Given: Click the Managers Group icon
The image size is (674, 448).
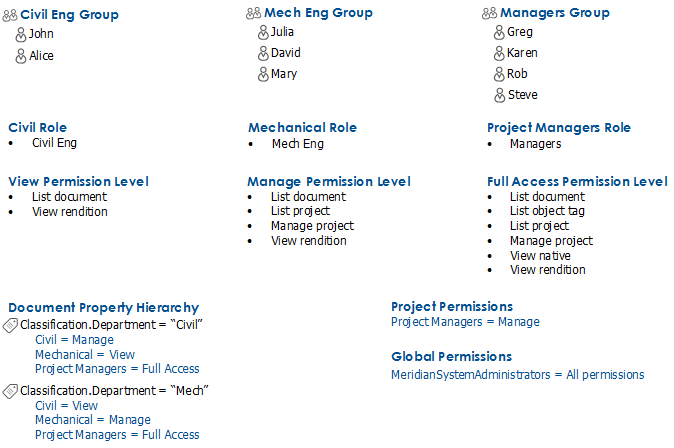Looking at the screenshot, I should click(x=490, y=14).
